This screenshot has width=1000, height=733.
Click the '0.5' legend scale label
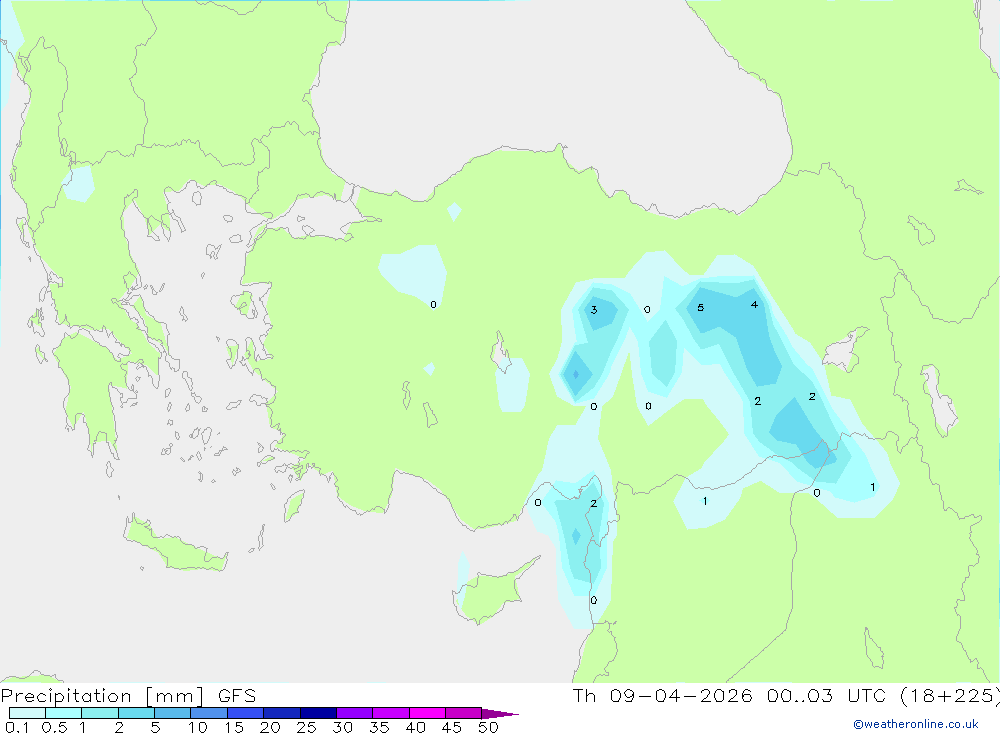[54, 727]
